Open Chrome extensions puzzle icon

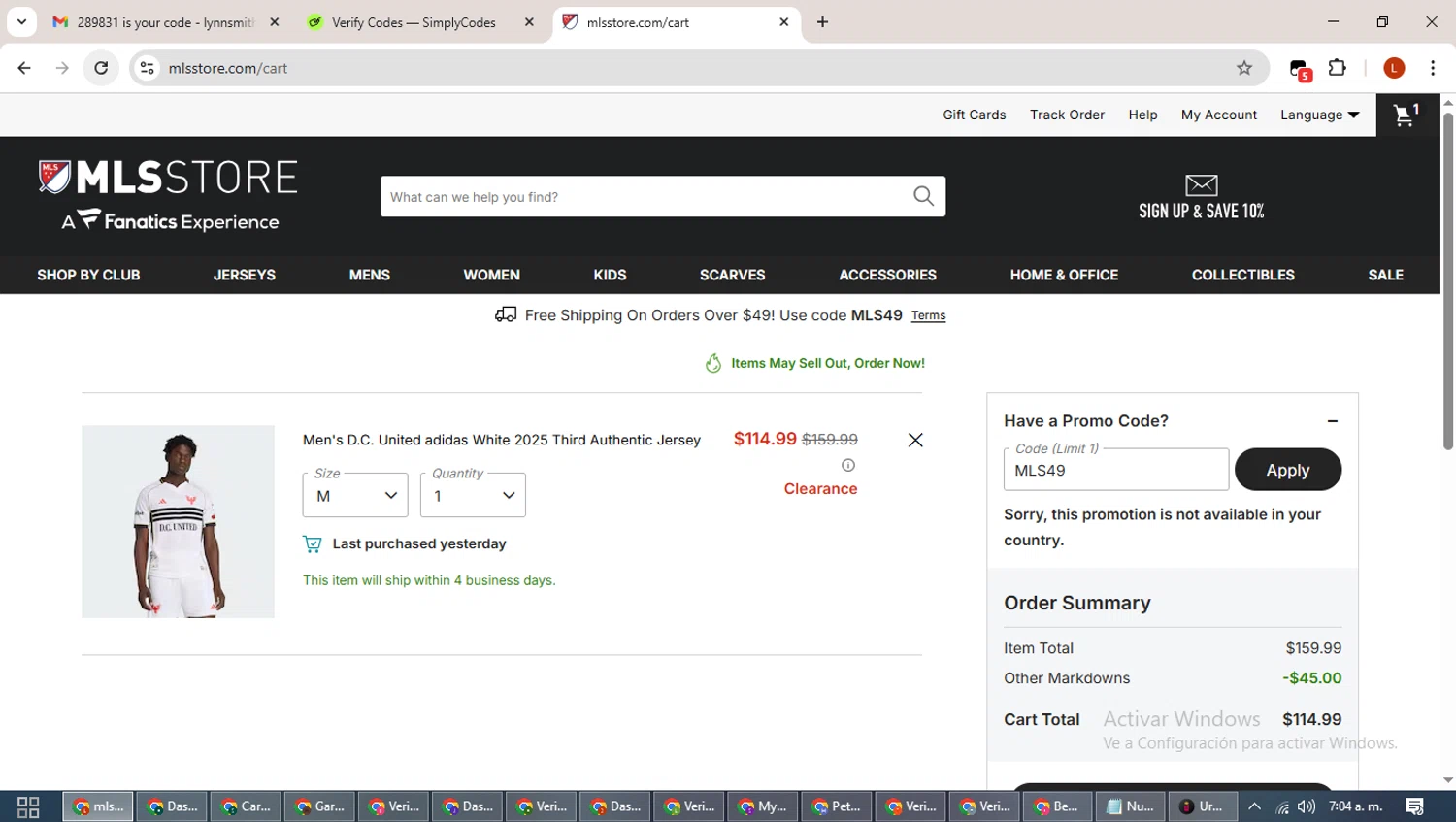click(1338, 68)
